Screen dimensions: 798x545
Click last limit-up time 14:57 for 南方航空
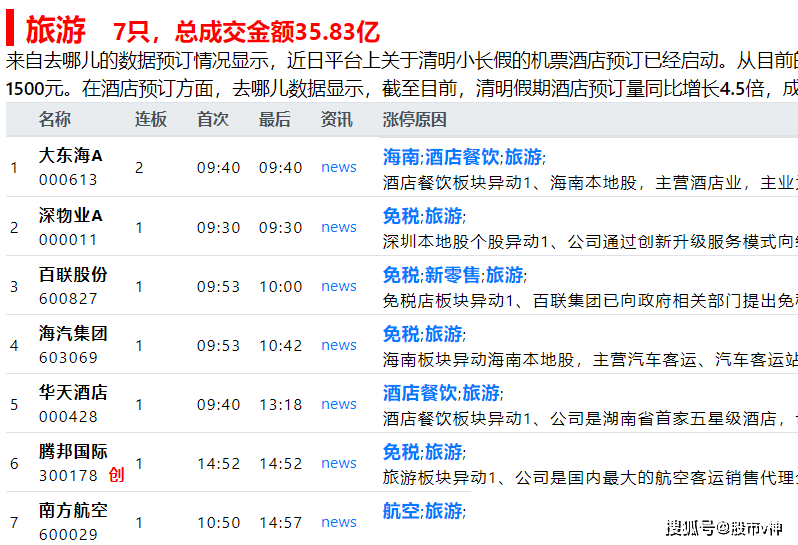tap(280, 523)
